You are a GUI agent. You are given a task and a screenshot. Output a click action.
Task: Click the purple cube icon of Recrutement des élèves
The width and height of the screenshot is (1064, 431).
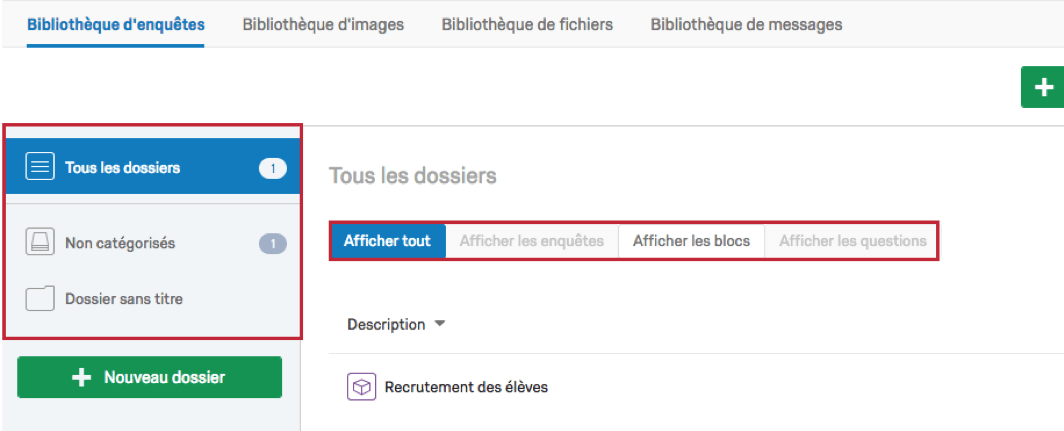[x=362, y=387]
